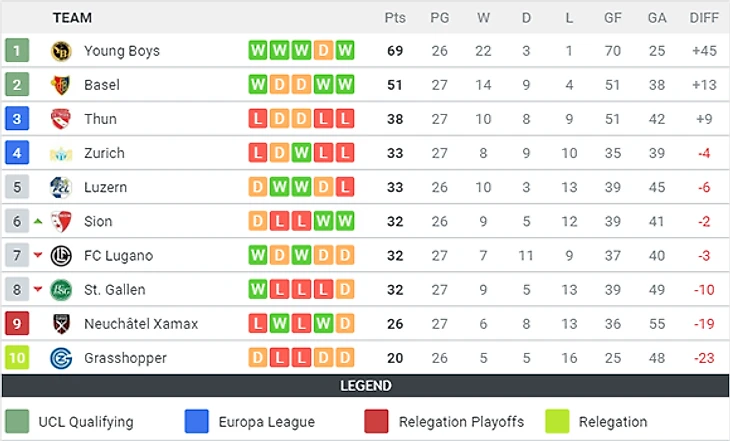Screen dimensions: 730x441
Task: Click the Sion team badge
Action: (61, 221)
